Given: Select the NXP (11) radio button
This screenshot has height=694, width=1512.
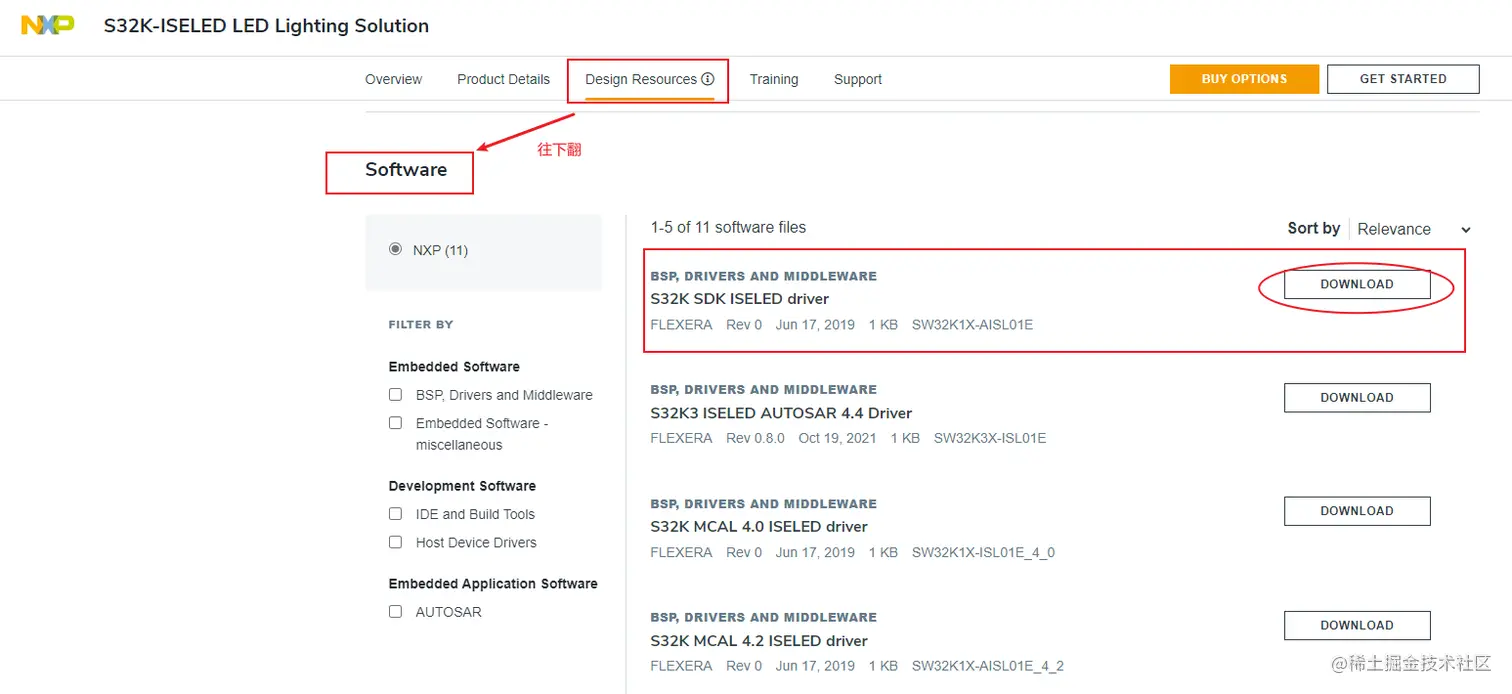Looking at the screenshot, I should (395, 249).
